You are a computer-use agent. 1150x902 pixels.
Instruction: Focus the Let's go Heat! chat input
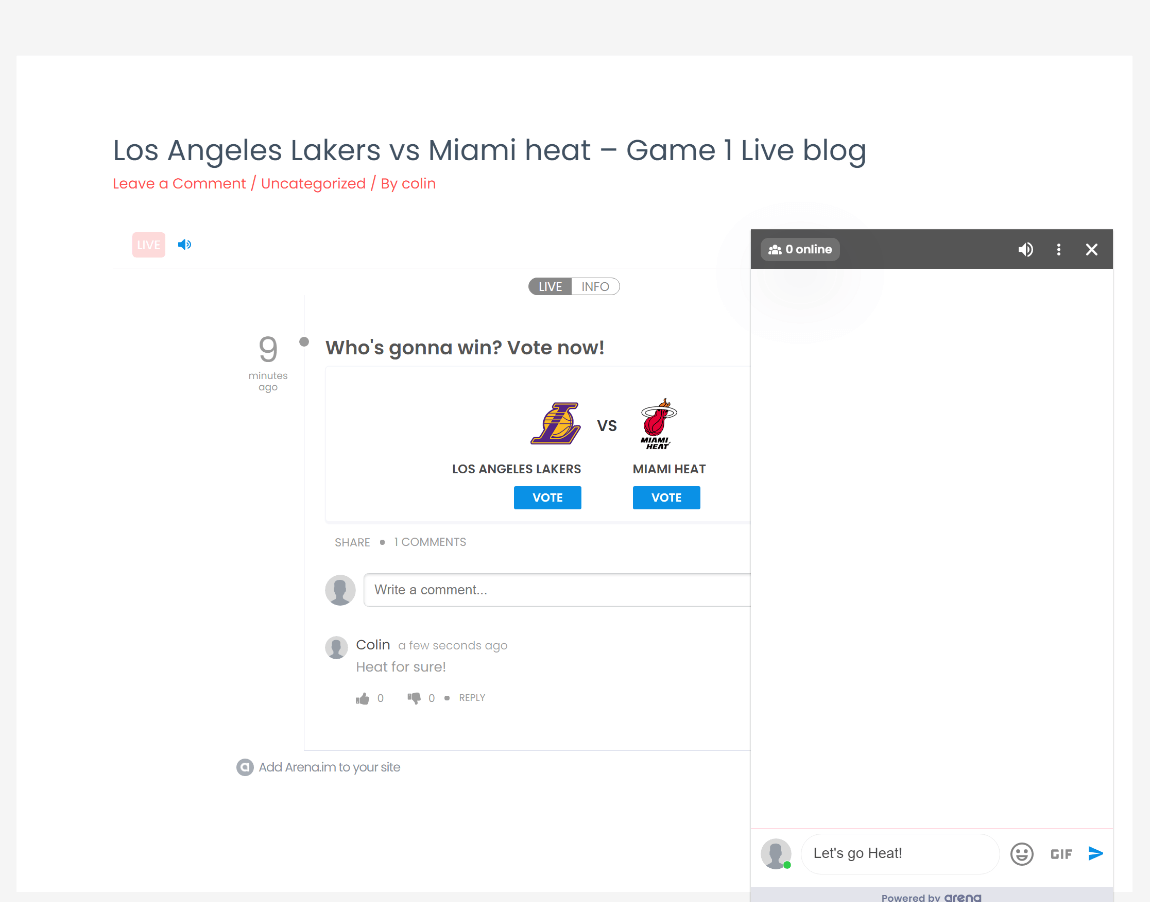coord(900,854)
